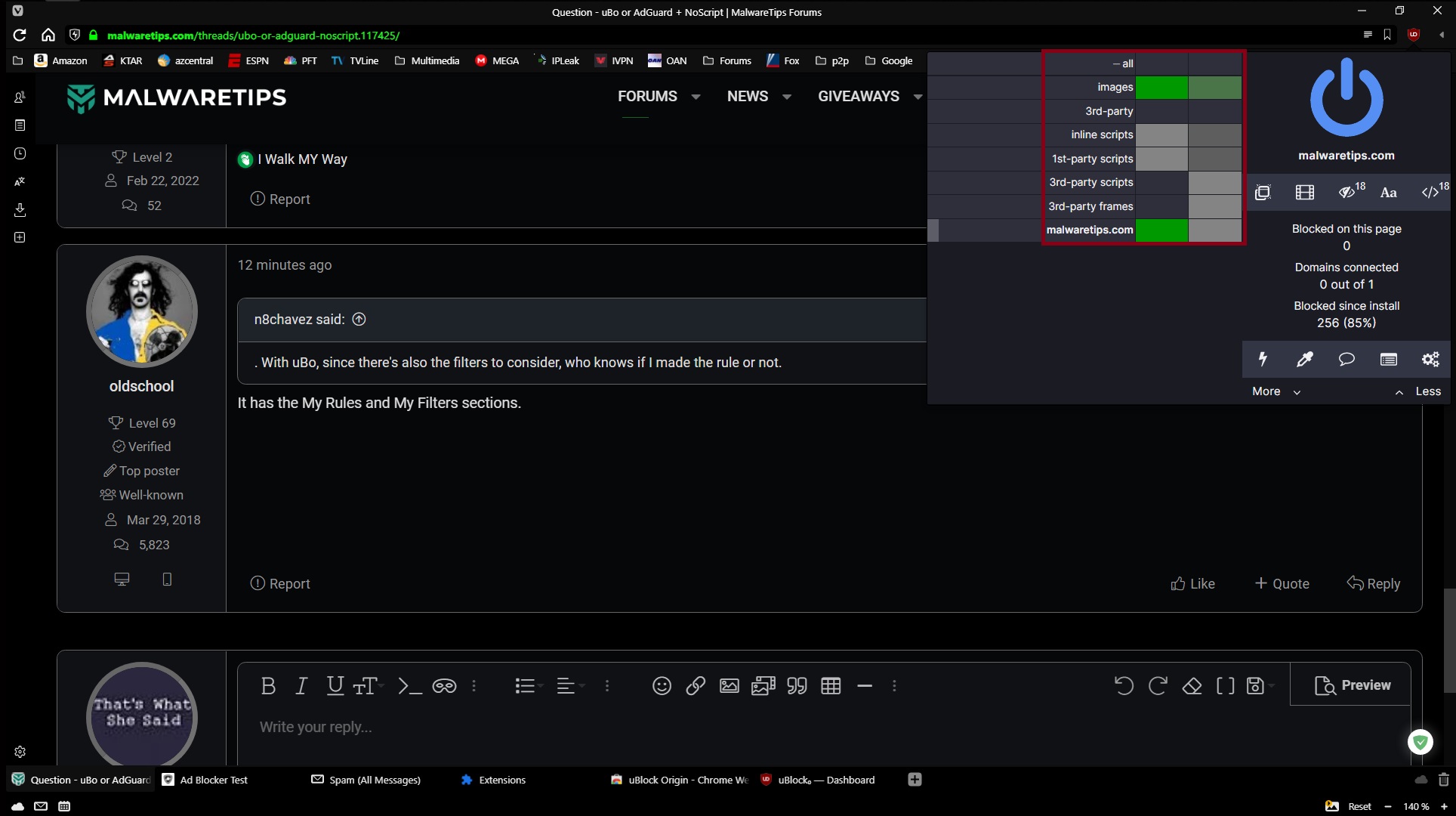The width and height of the screenshot is (1456, 816).
Task: Open the drafts save dropdown
Action: coord(1260,686)
